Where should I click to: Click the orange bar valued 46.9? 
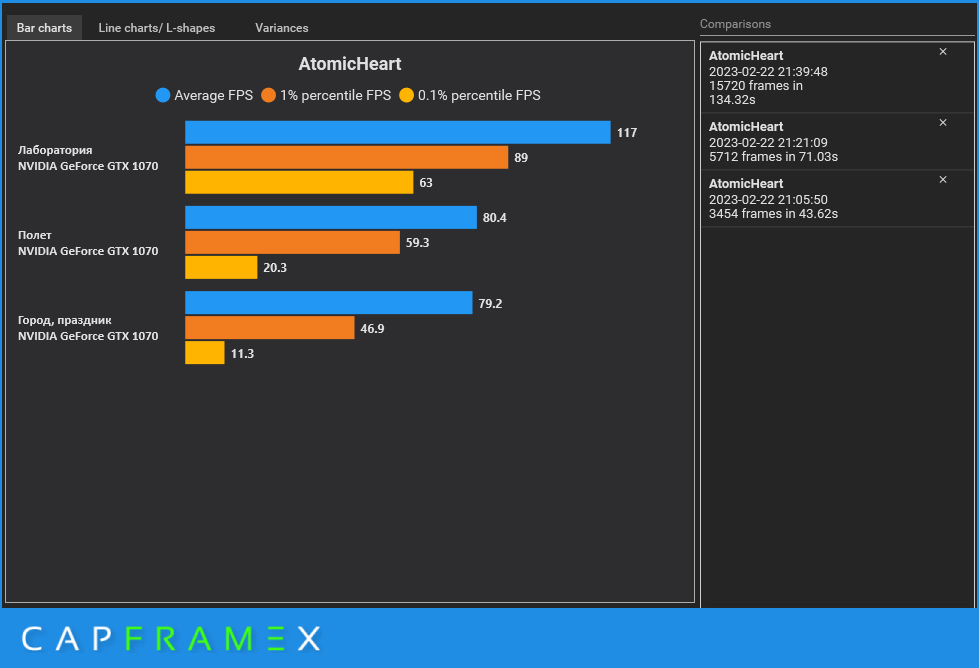click(x=270, y=328)
